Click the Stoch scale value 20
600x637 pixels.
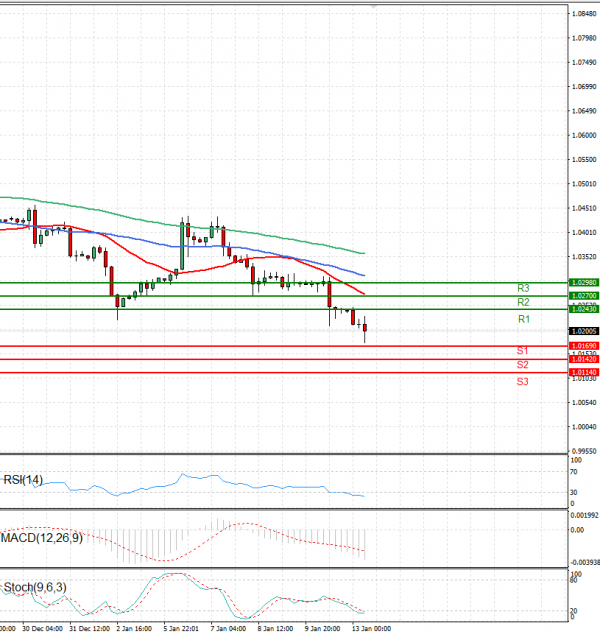(x=574, y=611)
